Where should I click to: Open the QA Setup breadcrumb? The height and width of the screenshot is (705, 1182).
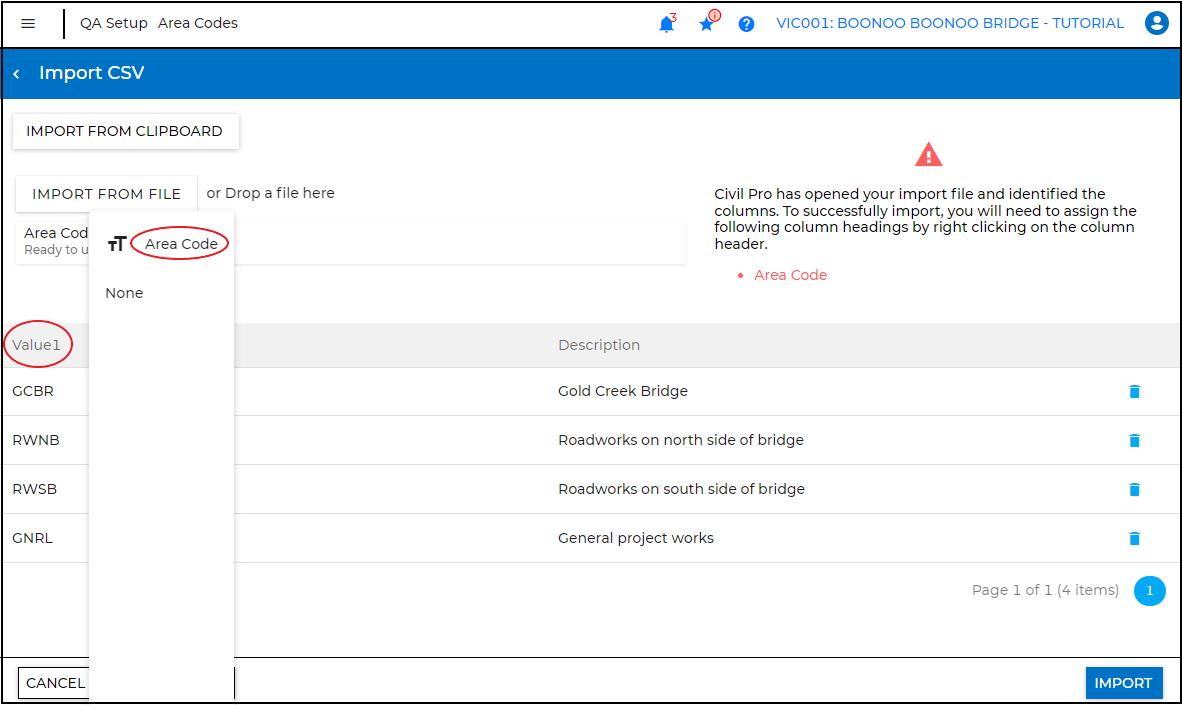113,22
